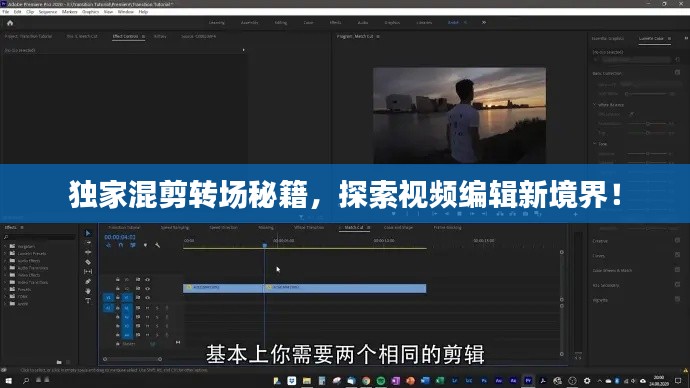Toggle the V2 track output eye
The height and width of the screenshot is (388, 690).
[x=147, y=289]
